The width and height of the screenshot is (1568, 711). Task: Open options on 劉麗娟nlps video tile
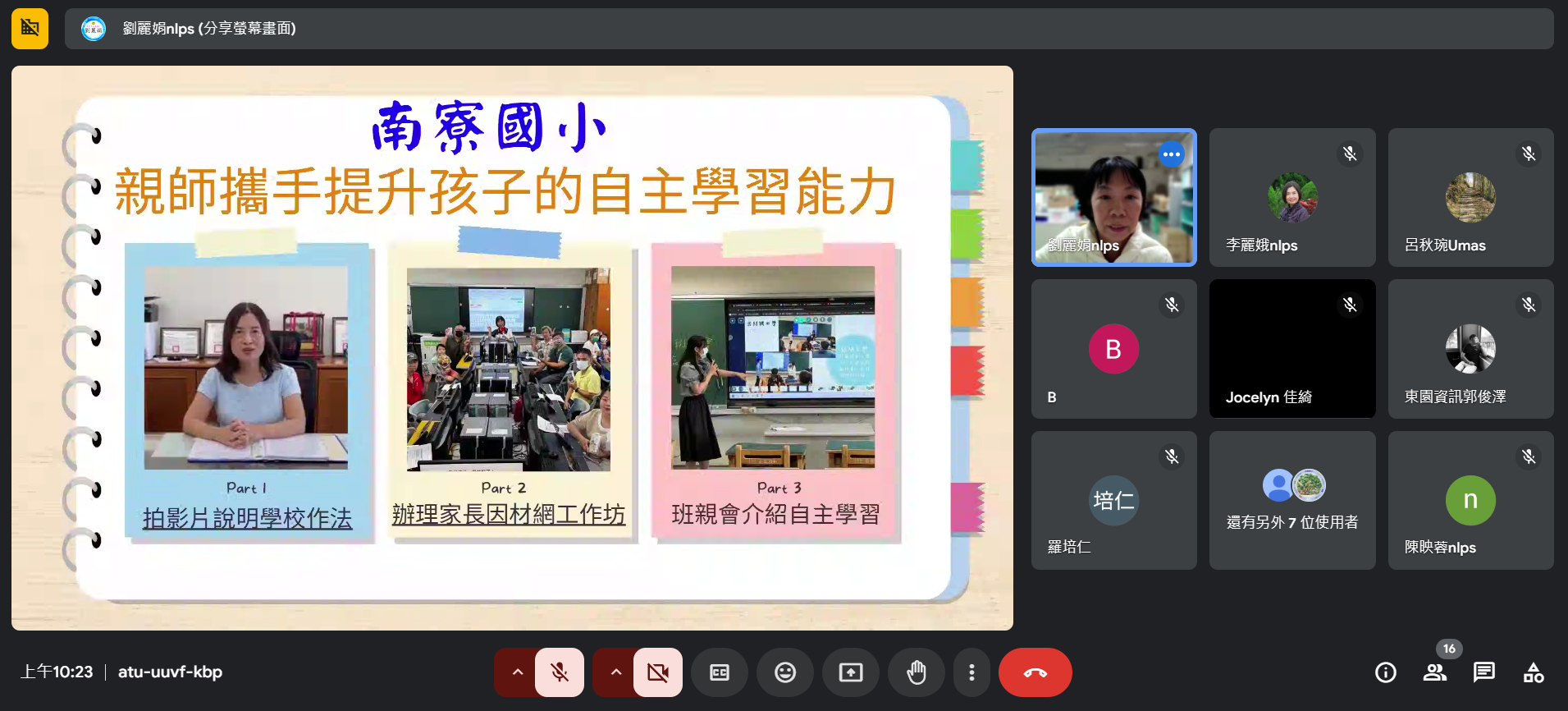[1171, 154]
